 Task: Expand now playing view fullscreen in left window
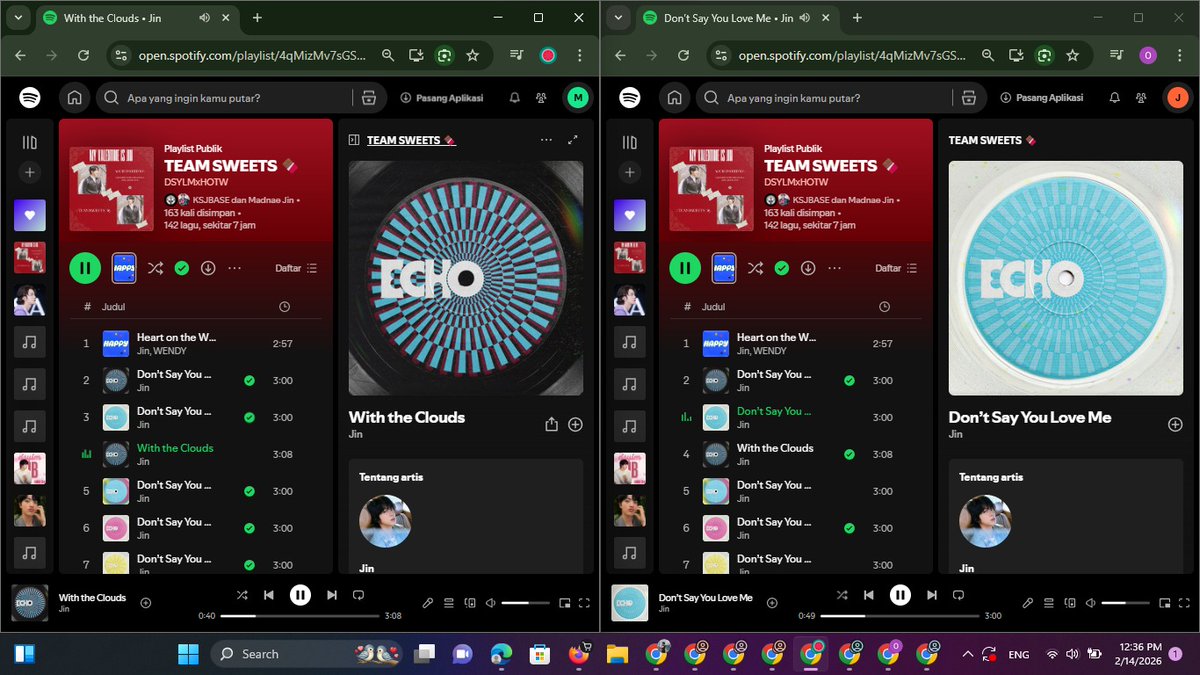click(572, 141)
